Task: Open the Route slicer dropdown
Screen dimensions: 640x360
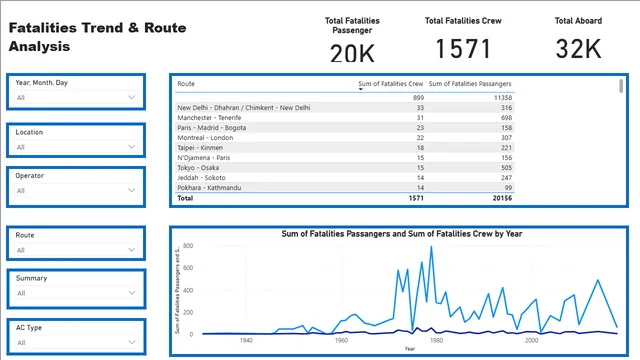Action: tap(76, 250)
